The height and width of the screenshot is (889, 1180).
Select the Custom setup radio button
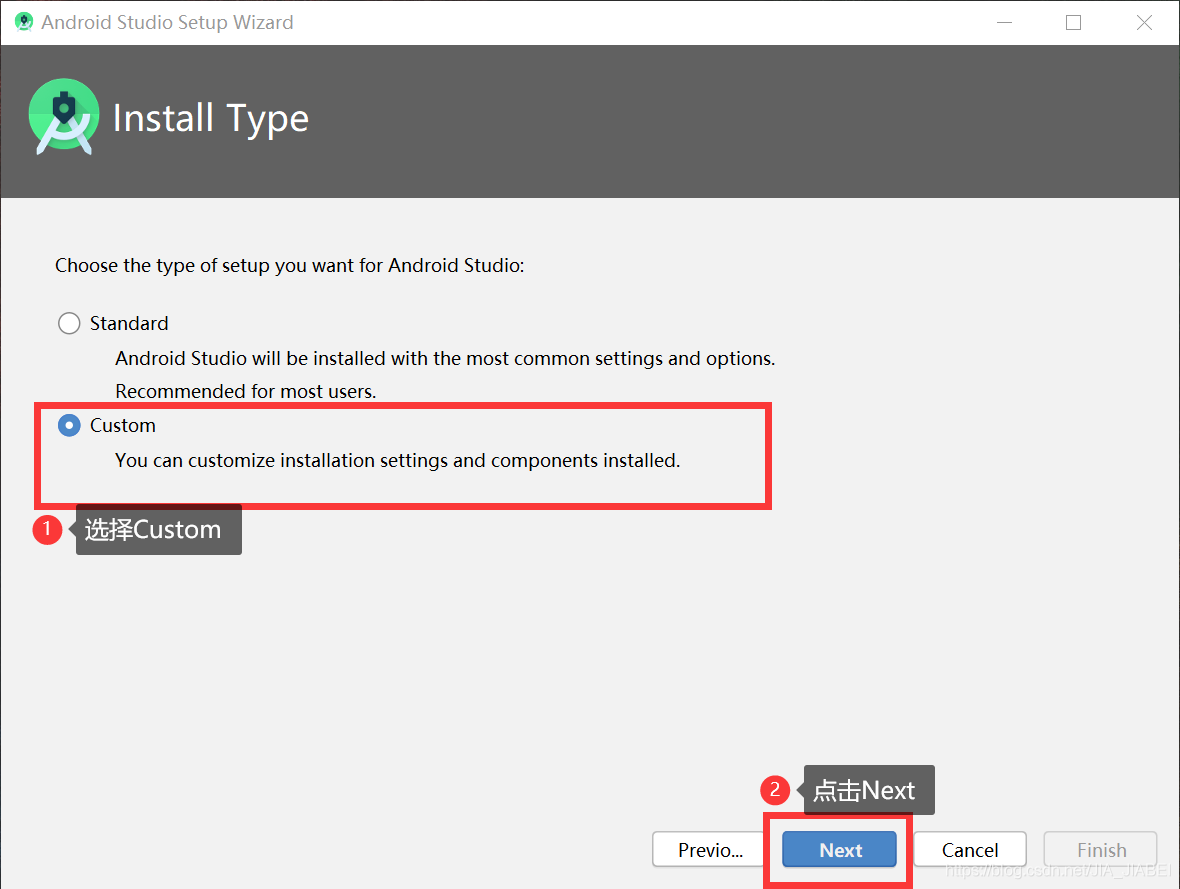(69, 425)
